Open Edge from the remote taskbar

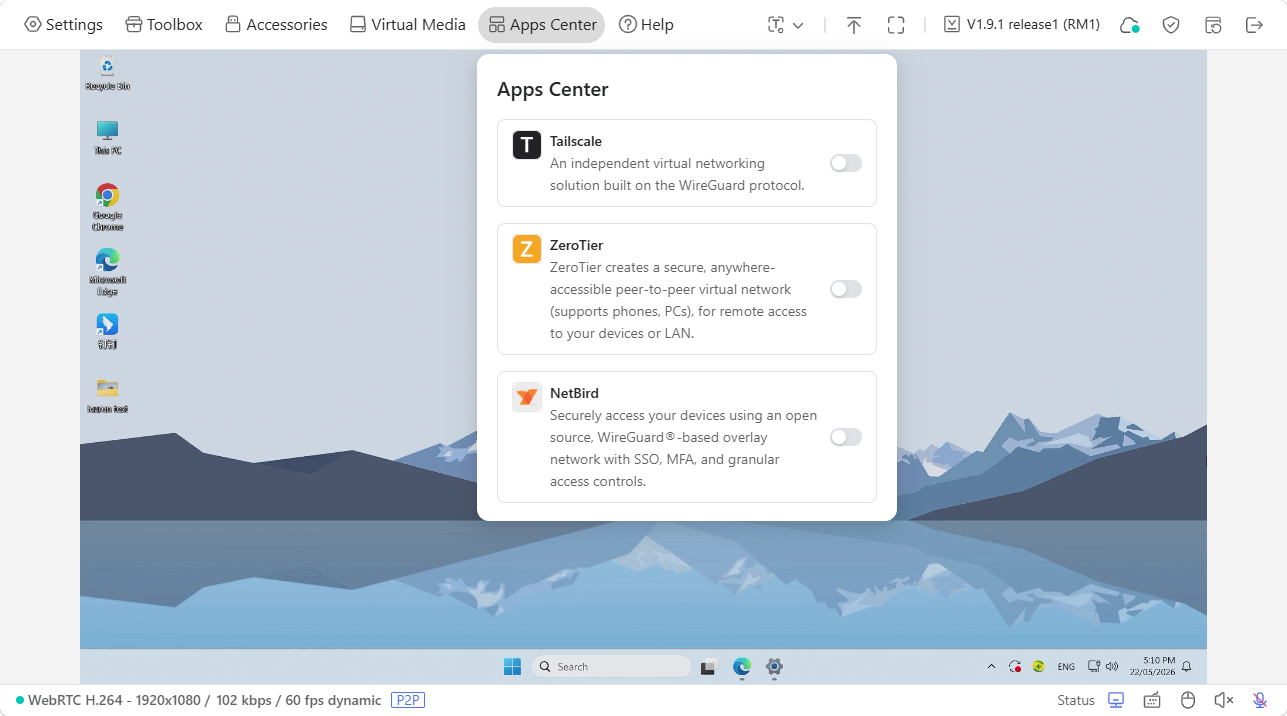(x=741, y=667)
